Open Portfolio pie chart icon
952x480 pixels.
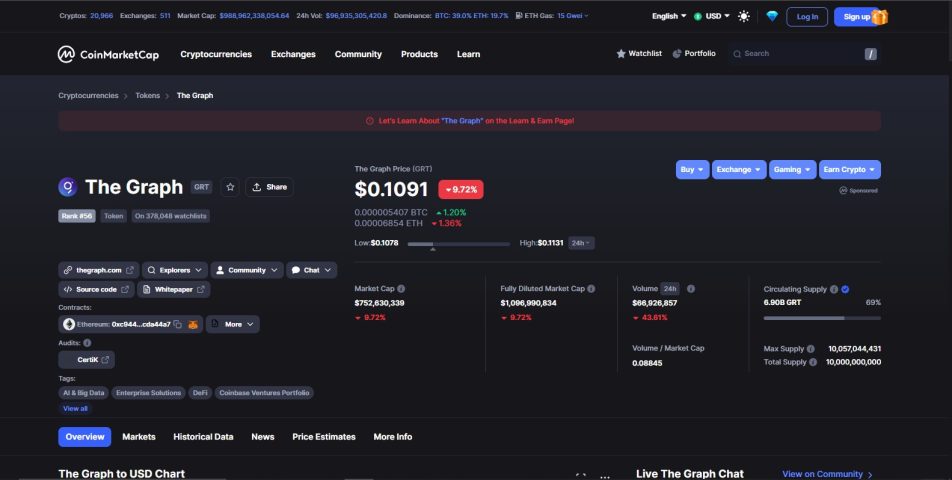click(677, 53)
